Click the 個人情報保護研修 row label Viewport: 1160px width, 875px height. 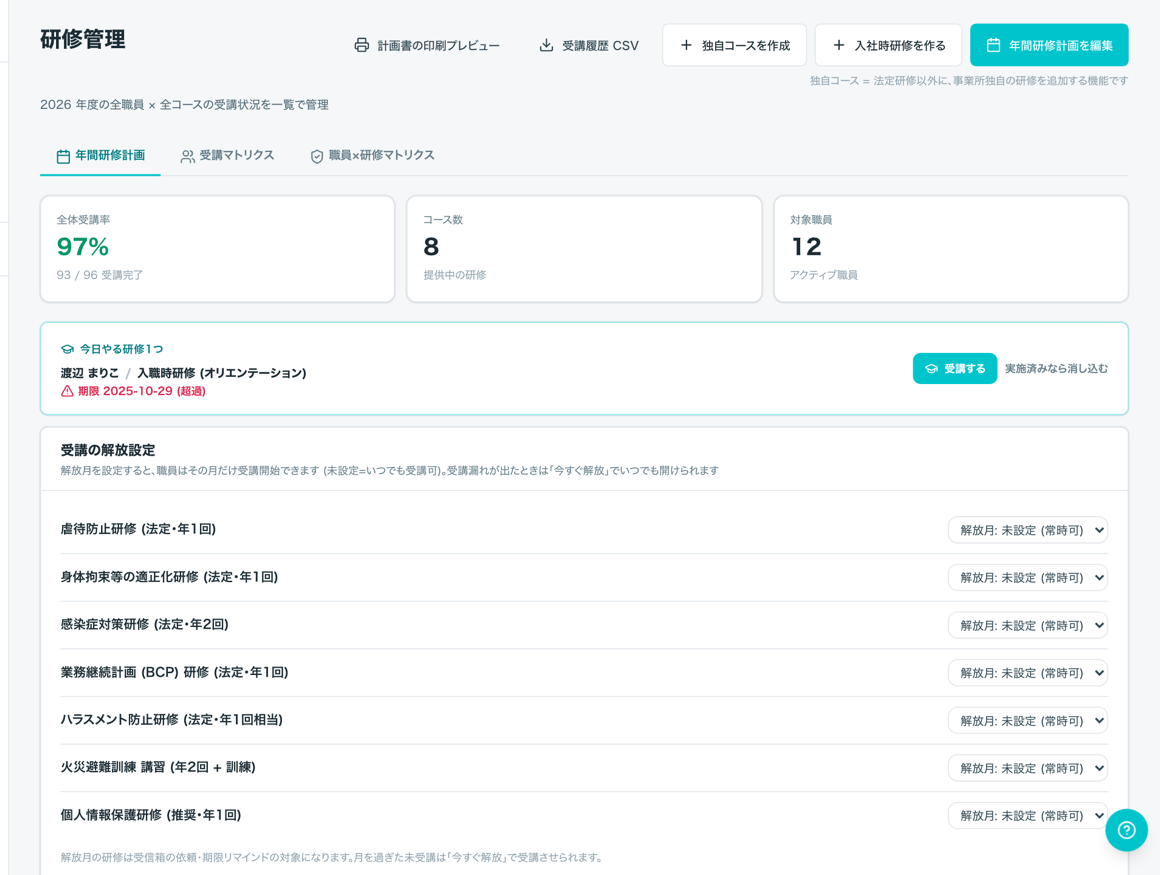pos(151,815)
